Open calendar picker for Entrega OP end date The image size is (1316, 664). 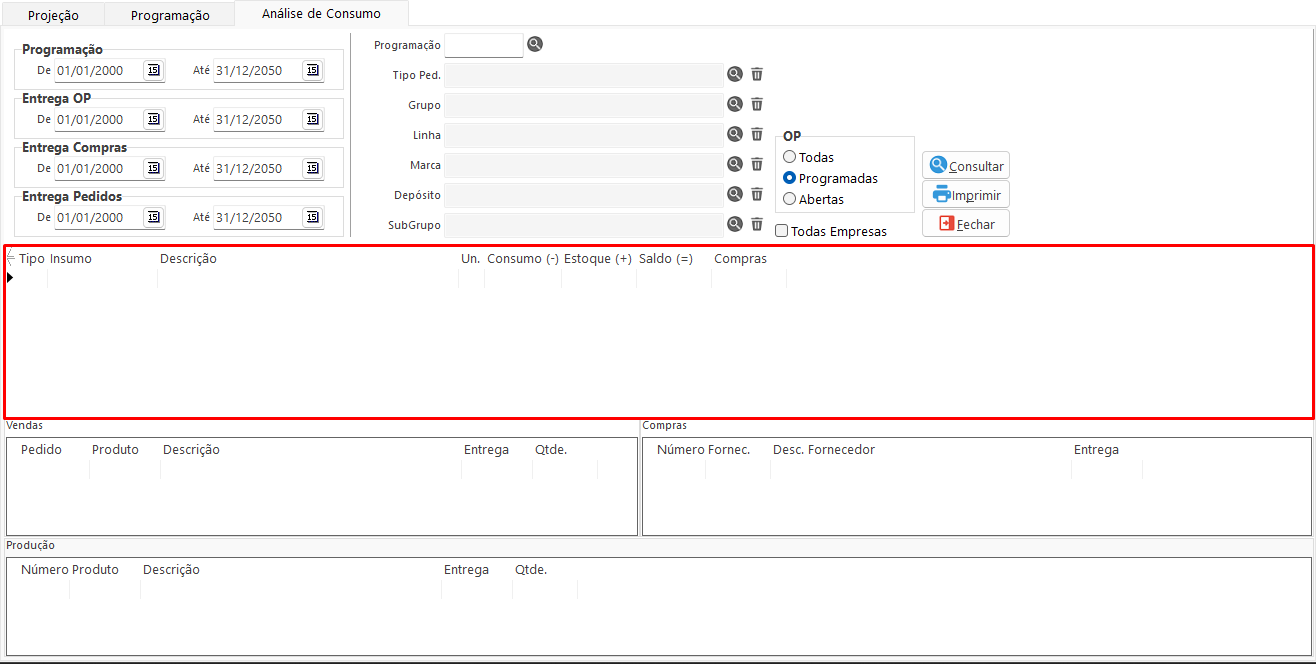(x=312, y=119)
